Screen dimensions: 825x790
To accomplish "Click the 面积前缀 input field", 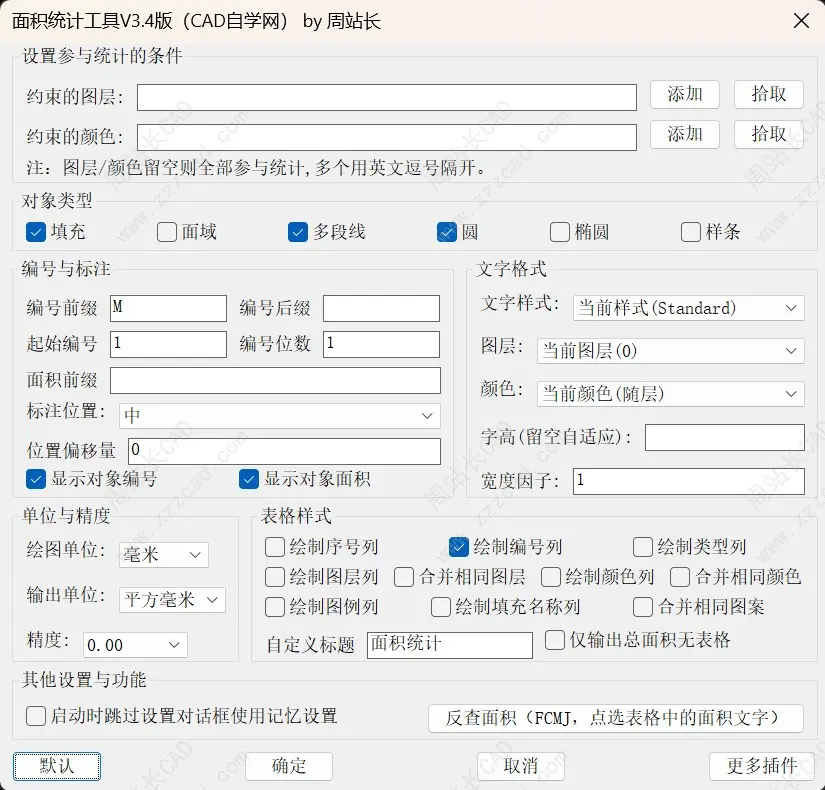I will pyautogui.click(x=275, y=381).
